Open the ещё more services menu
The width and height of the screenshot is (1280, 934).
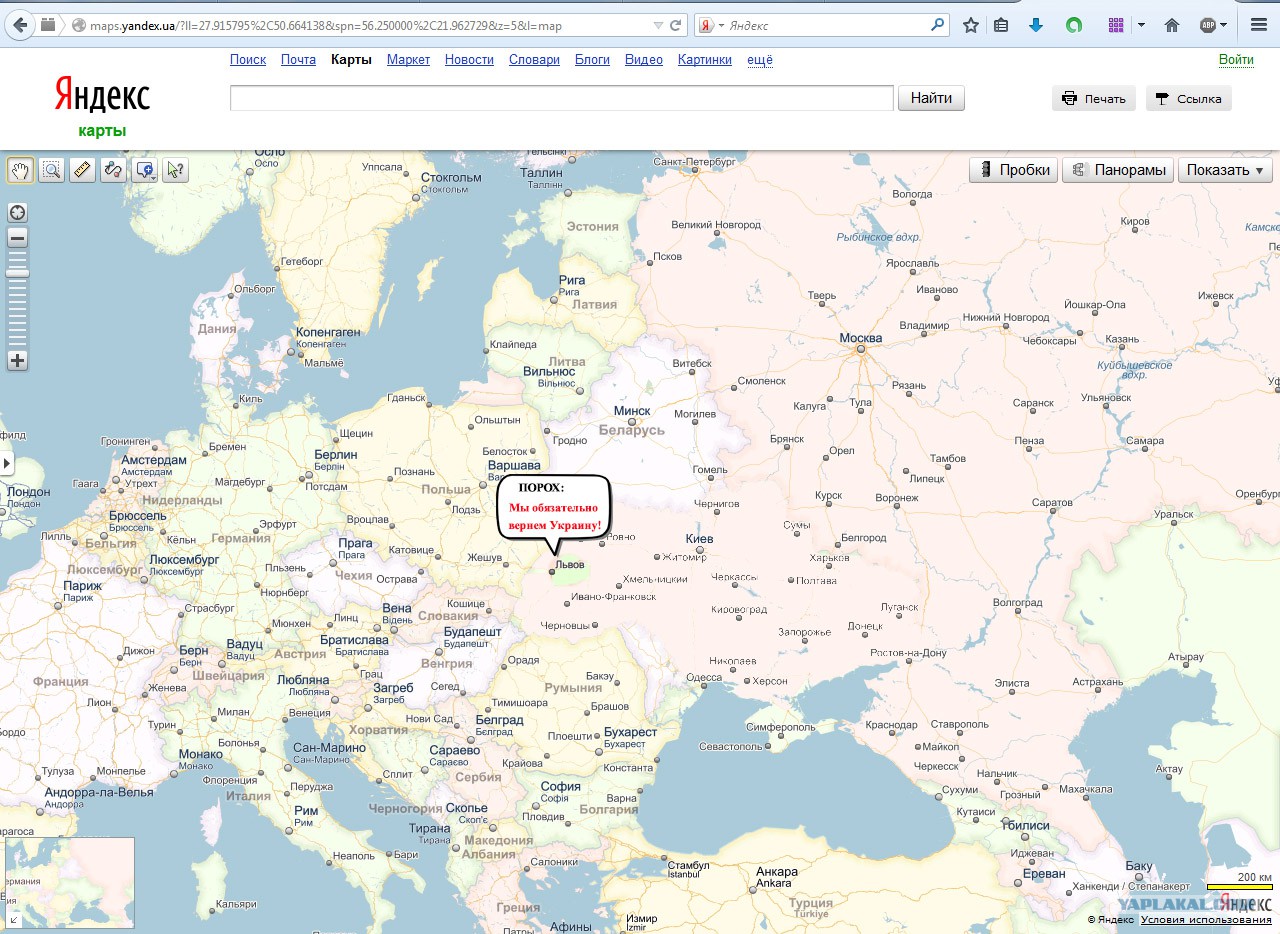click(x=760, y=60)
